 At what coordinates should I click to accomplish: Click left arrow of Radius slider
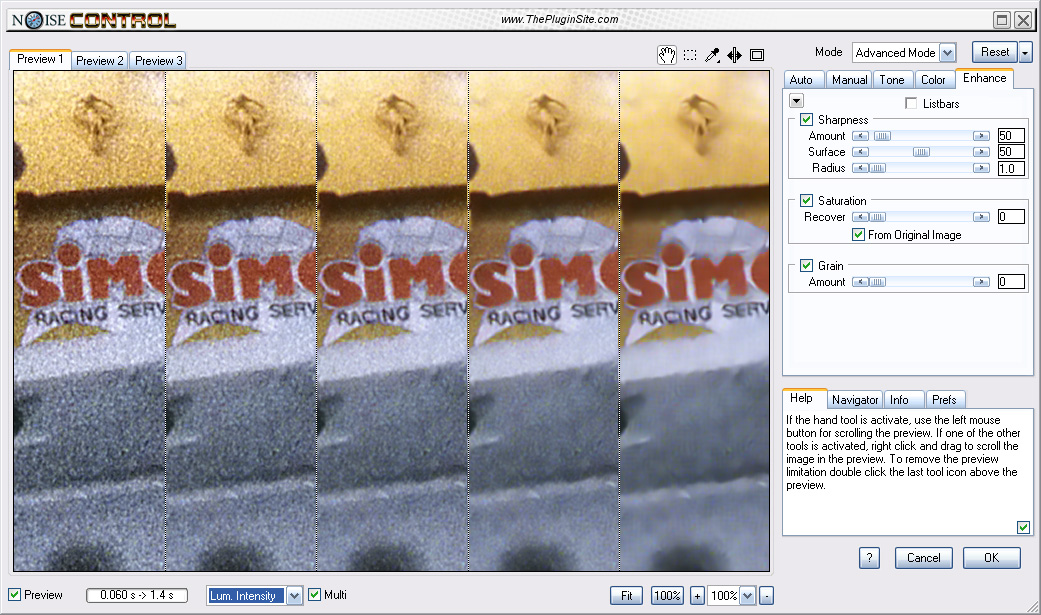pyautogui.click(x=860, y=168)
